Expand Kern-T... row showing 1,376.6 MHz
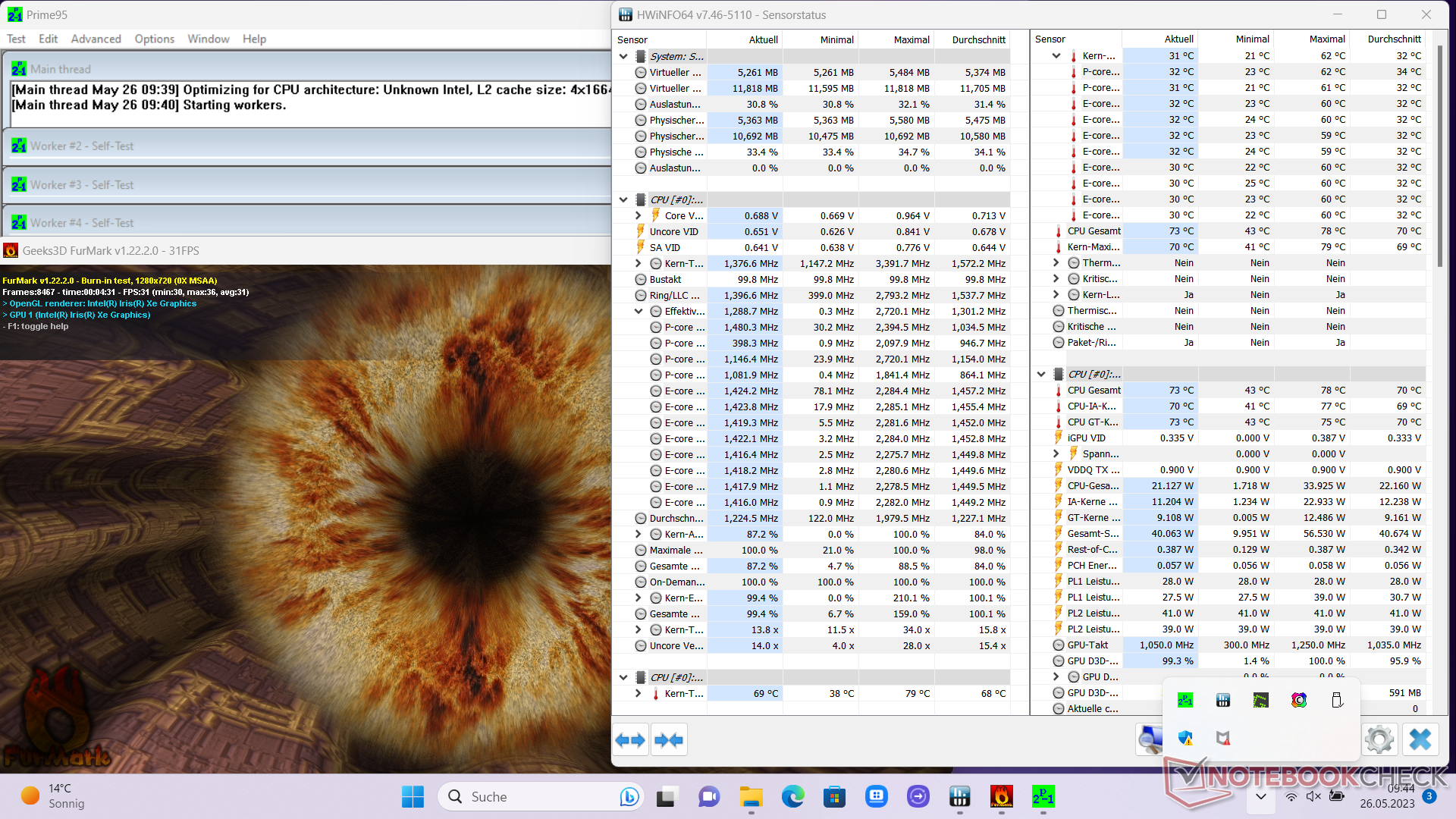The height and width of the screenshot is (819, 1456). click(639, 263)
